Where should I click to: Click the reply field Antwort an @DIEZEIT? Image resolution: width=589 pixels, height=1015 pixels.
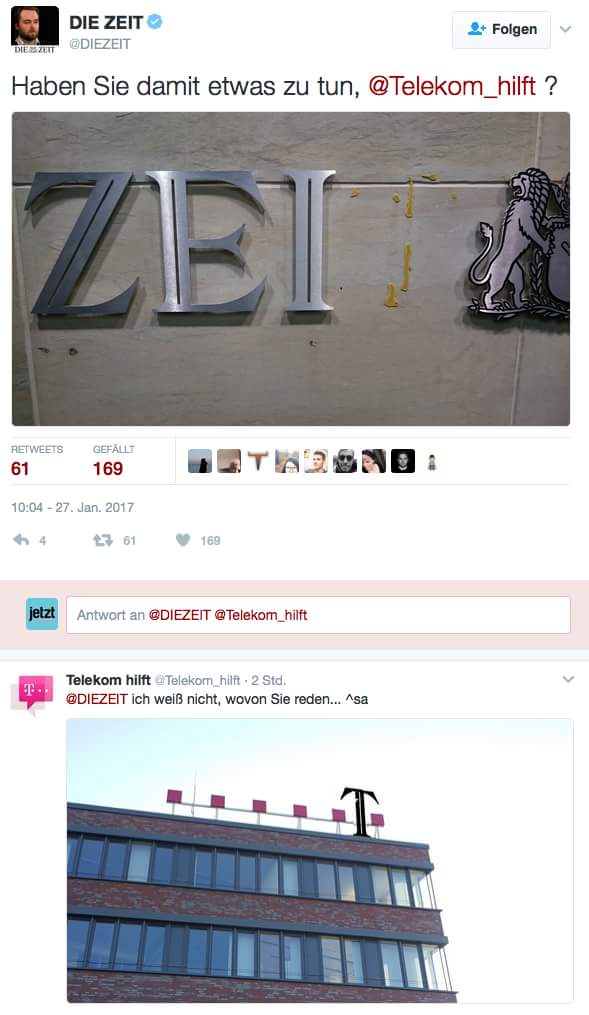pos(318,615)
